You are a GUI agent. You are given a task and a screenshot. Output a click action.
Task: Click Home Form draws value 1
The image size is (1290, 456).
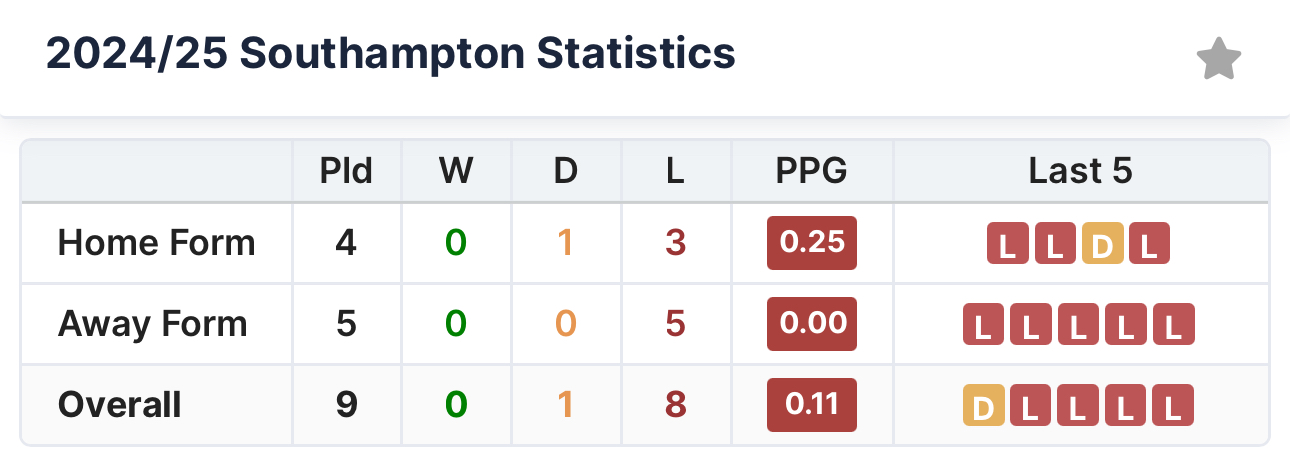[565, 243]
